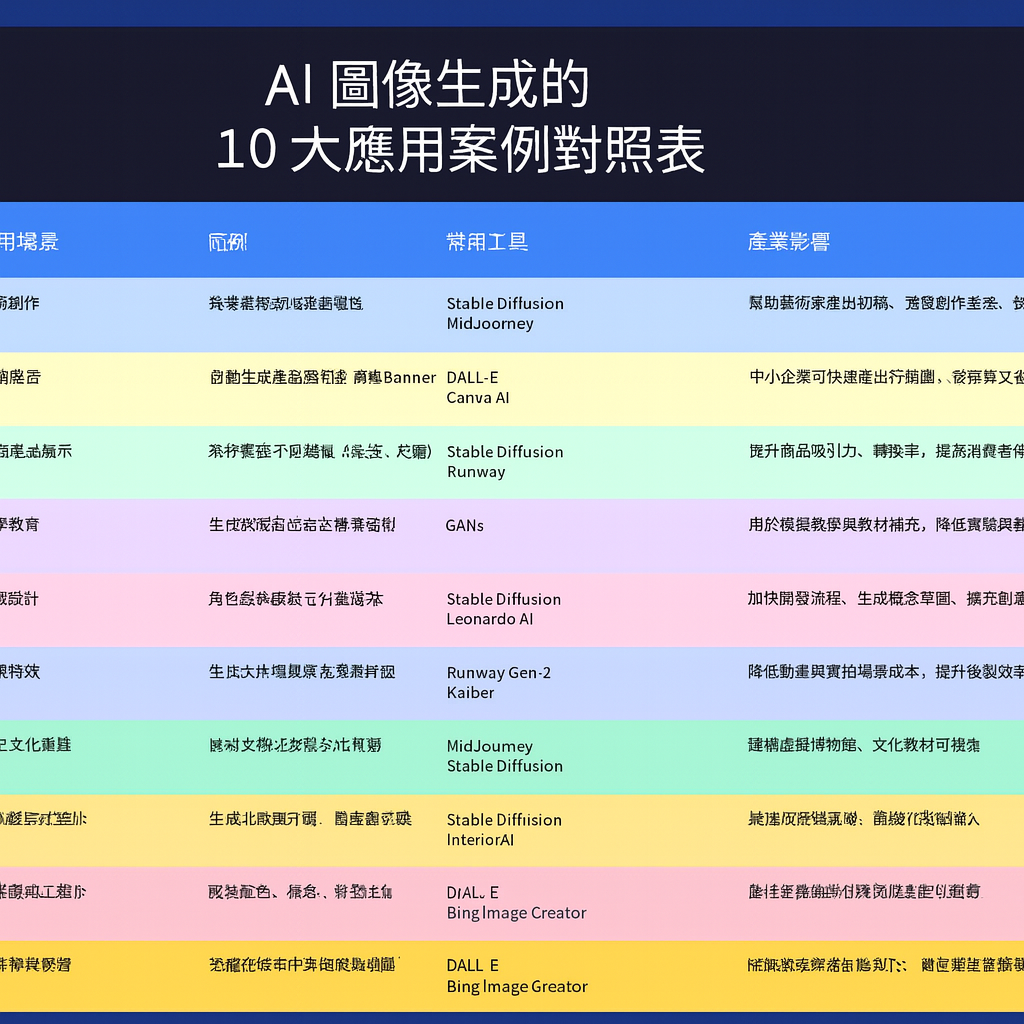1024x1024 pixels.
Task: Select the impact text "建構虛擬博物館、文化教材可視化"
Action: [x=863, y=744]
